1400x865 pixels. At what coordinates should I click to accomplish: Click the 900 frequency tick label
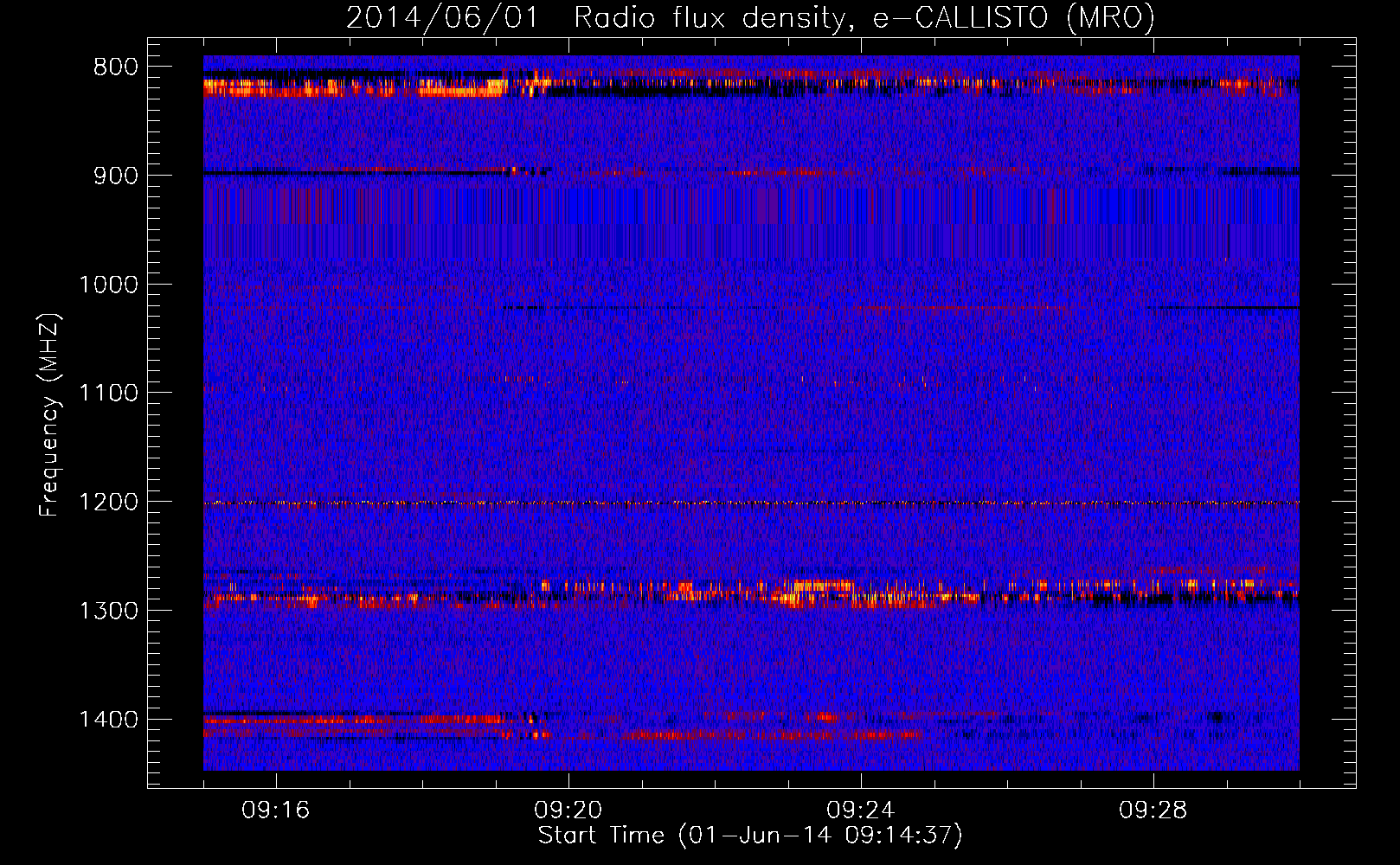[116, 176]
